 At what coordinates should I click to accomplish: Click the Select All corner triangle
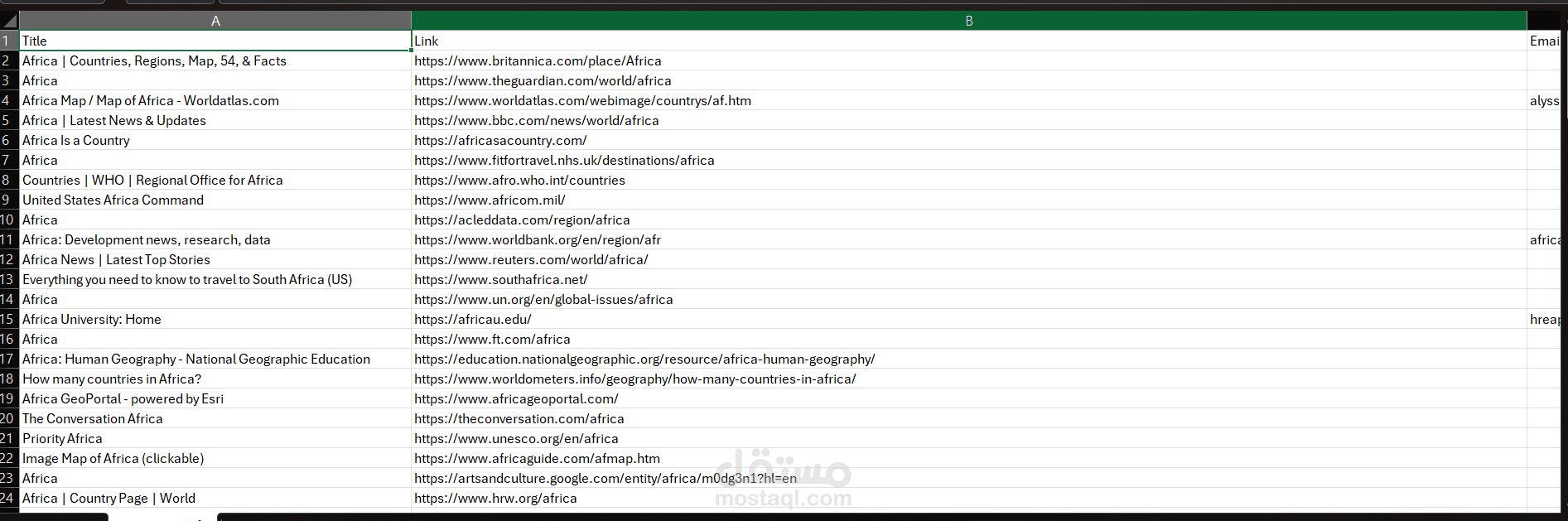coord(9,21)
